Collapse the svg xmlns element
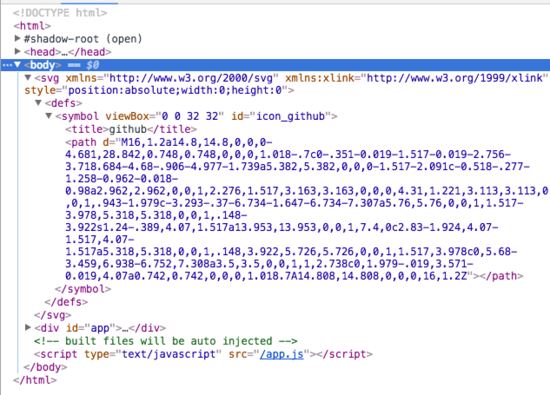The width and height of the screenshot is (550, 395). pos(28,78)
